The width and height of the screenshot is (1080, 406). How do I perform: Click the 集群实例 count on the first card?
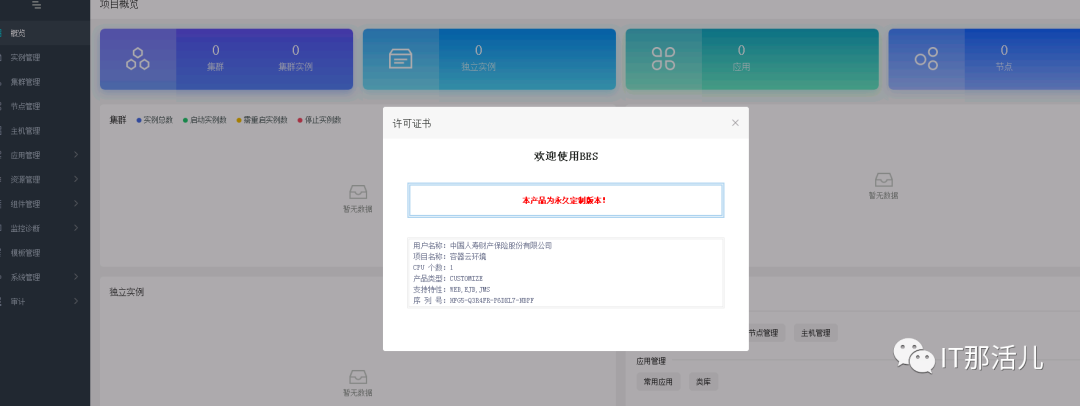pyautogui.click(x=295, y=50)
